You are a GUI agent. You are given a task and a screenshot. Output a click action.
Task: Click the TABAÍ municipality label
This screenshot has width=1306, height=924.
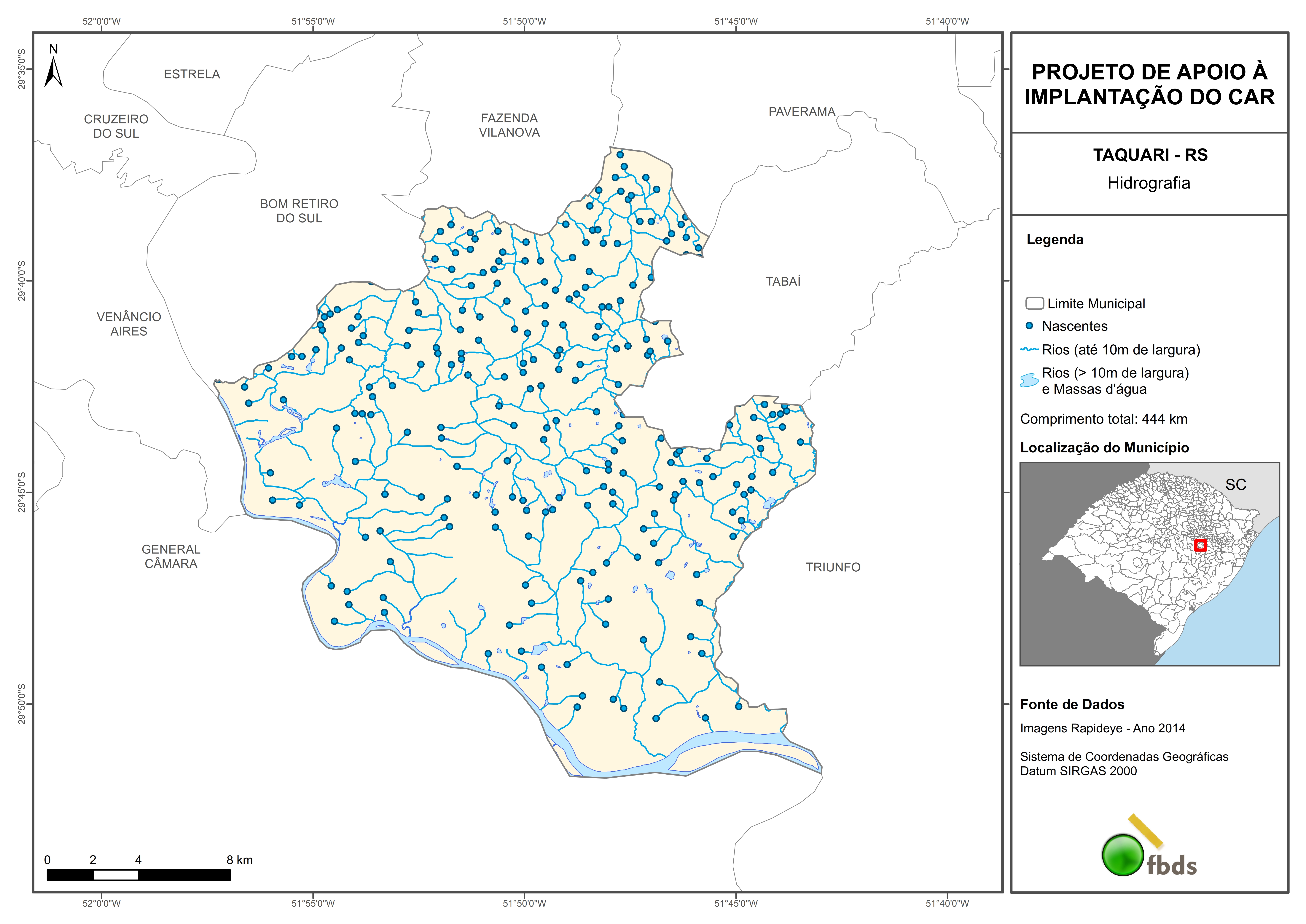(x=783, y=281)
